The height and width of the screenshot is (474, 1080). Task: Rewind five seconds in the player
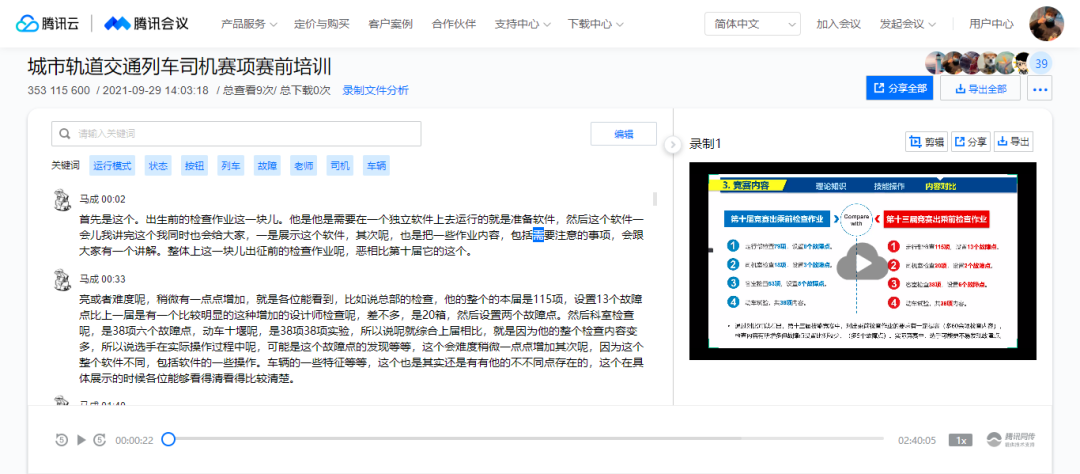click(x=61, y=440)
